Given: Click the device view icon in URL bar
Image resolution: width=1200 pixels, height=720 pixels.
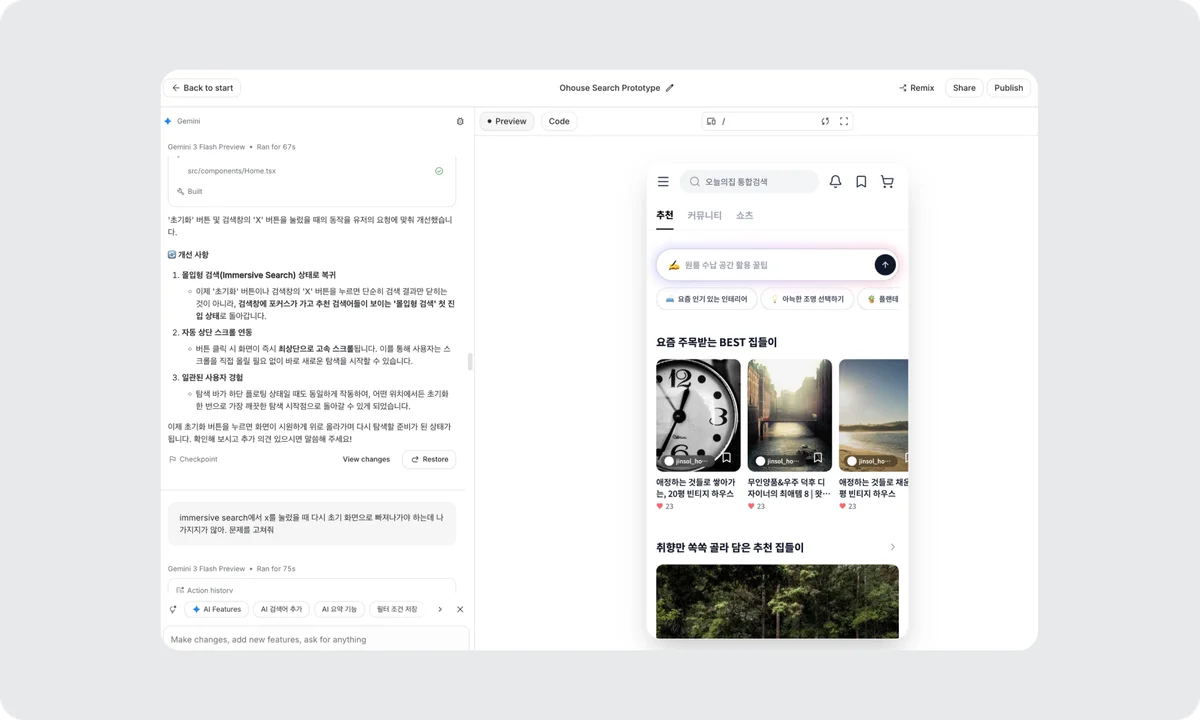Looking at the screenshot, I should point(711,121).
